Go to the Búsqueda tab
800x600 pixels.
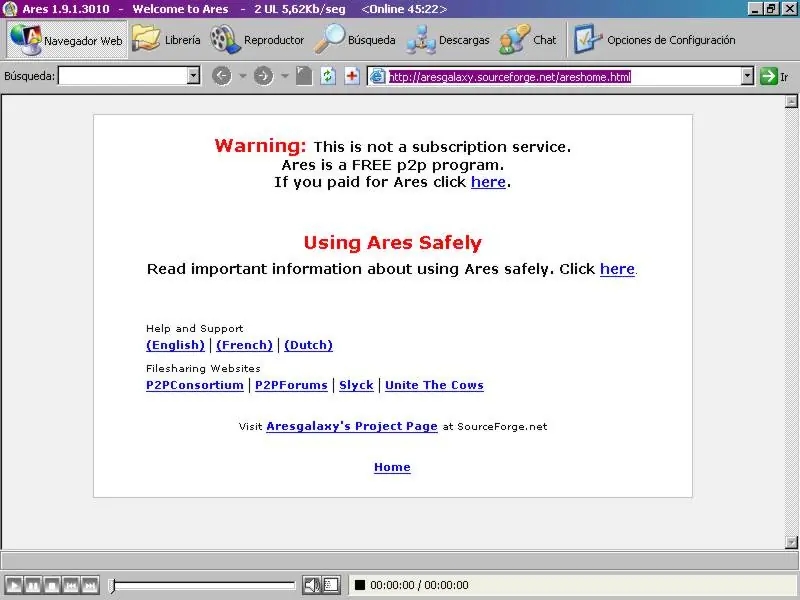pyautogui.click(x=355, y=40)
